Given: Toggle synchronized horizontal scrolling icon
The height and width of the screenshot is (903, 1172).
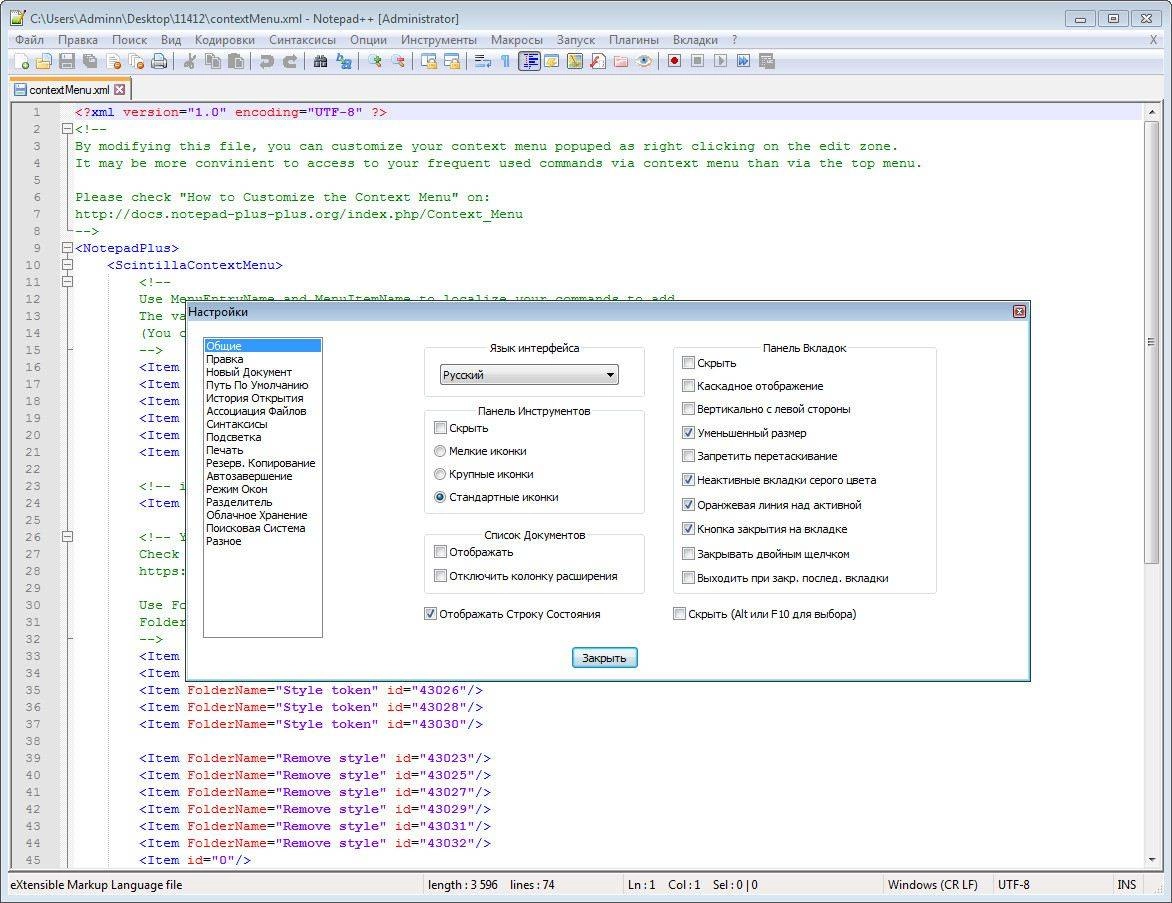Looking at the screenshot, I should pos(452,61).
